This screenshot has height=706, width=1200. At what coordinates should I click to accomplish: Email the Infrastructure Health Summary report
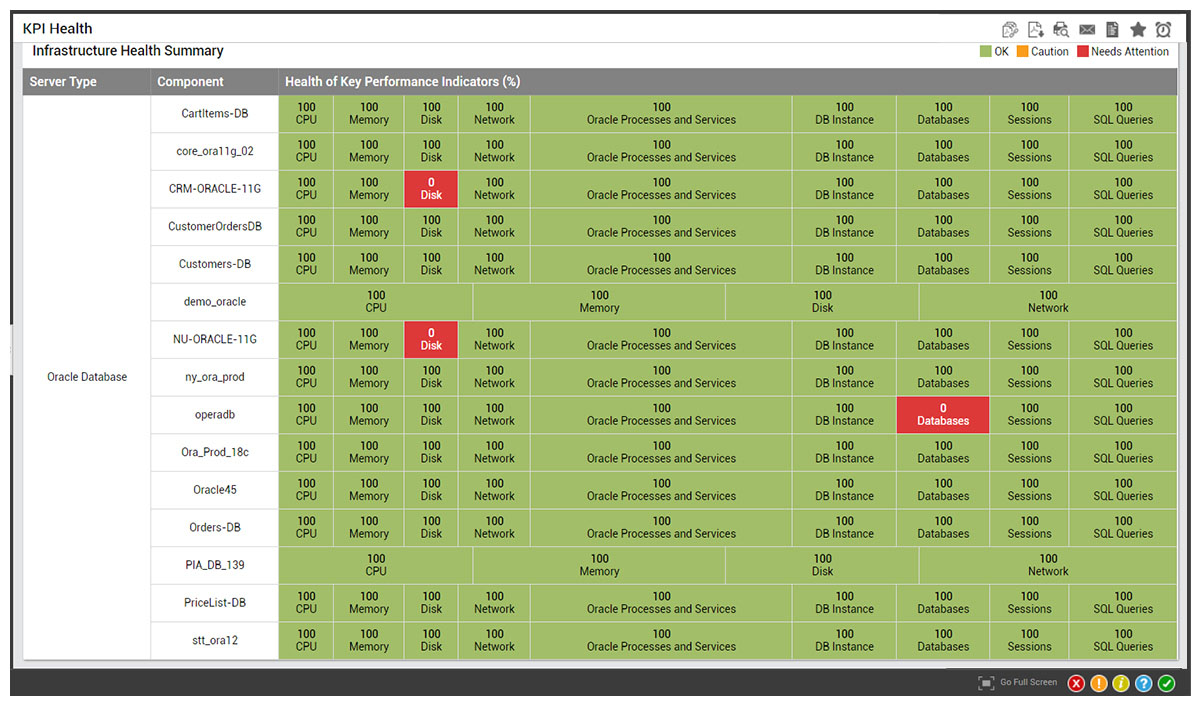pos(1087,29)
